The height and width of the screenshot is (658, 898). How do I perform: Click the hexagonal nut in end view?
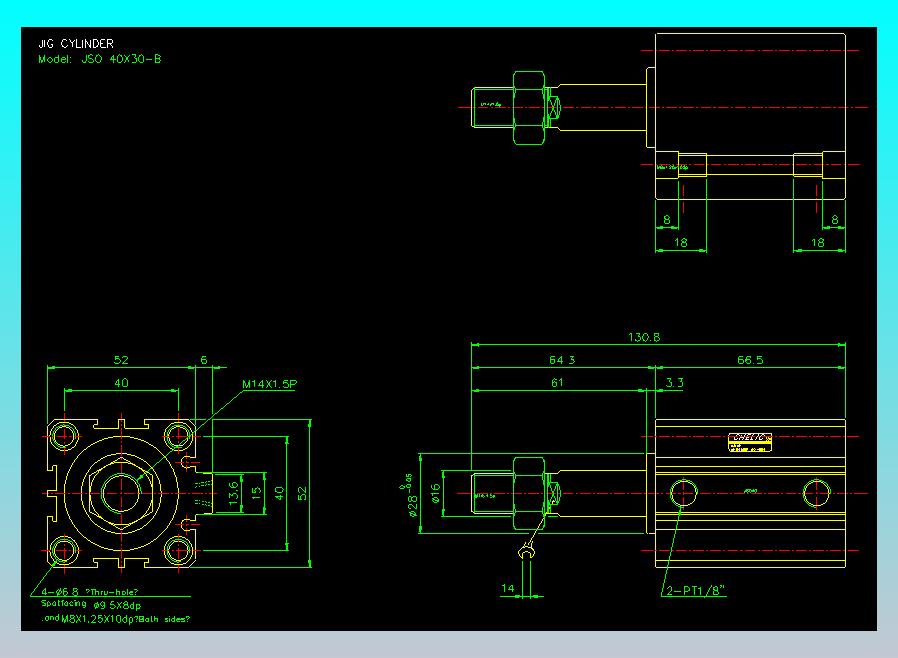(121, 493)
